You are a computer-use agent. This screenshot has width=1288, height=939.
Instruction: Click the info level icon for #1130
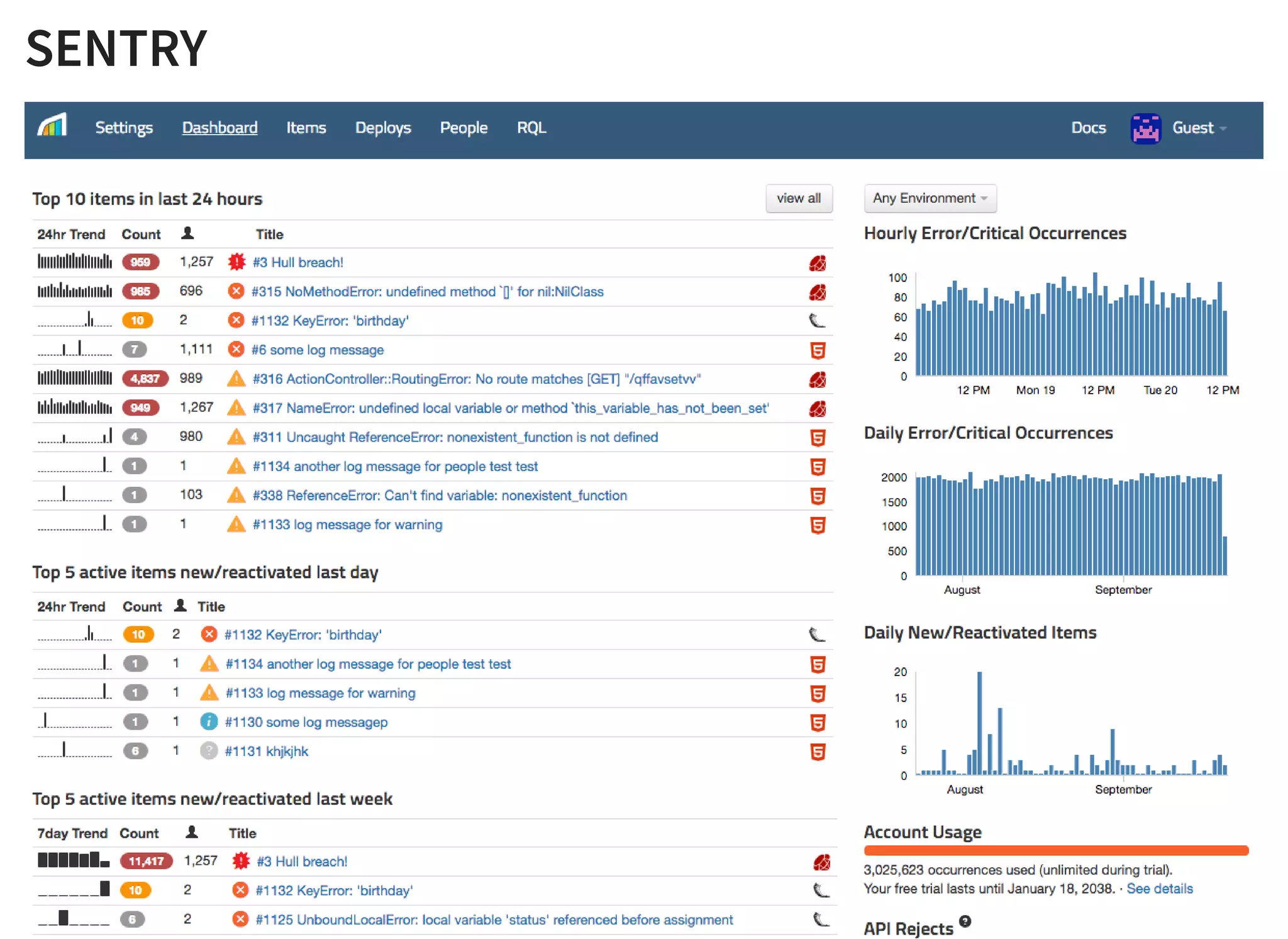point(208,722)
